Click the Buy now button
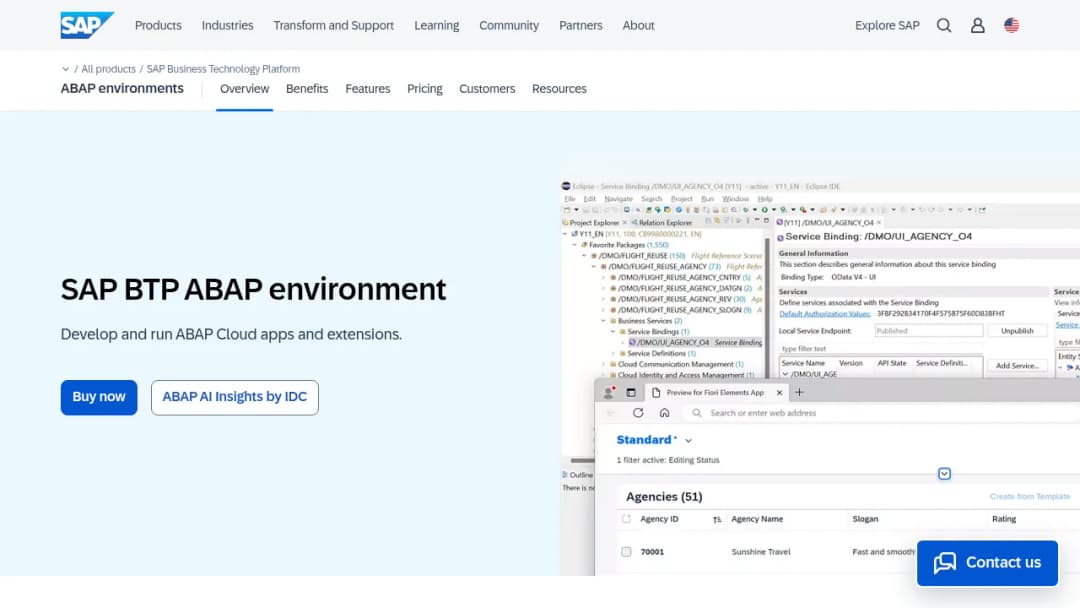1080x608 pixels. (99, 397)
